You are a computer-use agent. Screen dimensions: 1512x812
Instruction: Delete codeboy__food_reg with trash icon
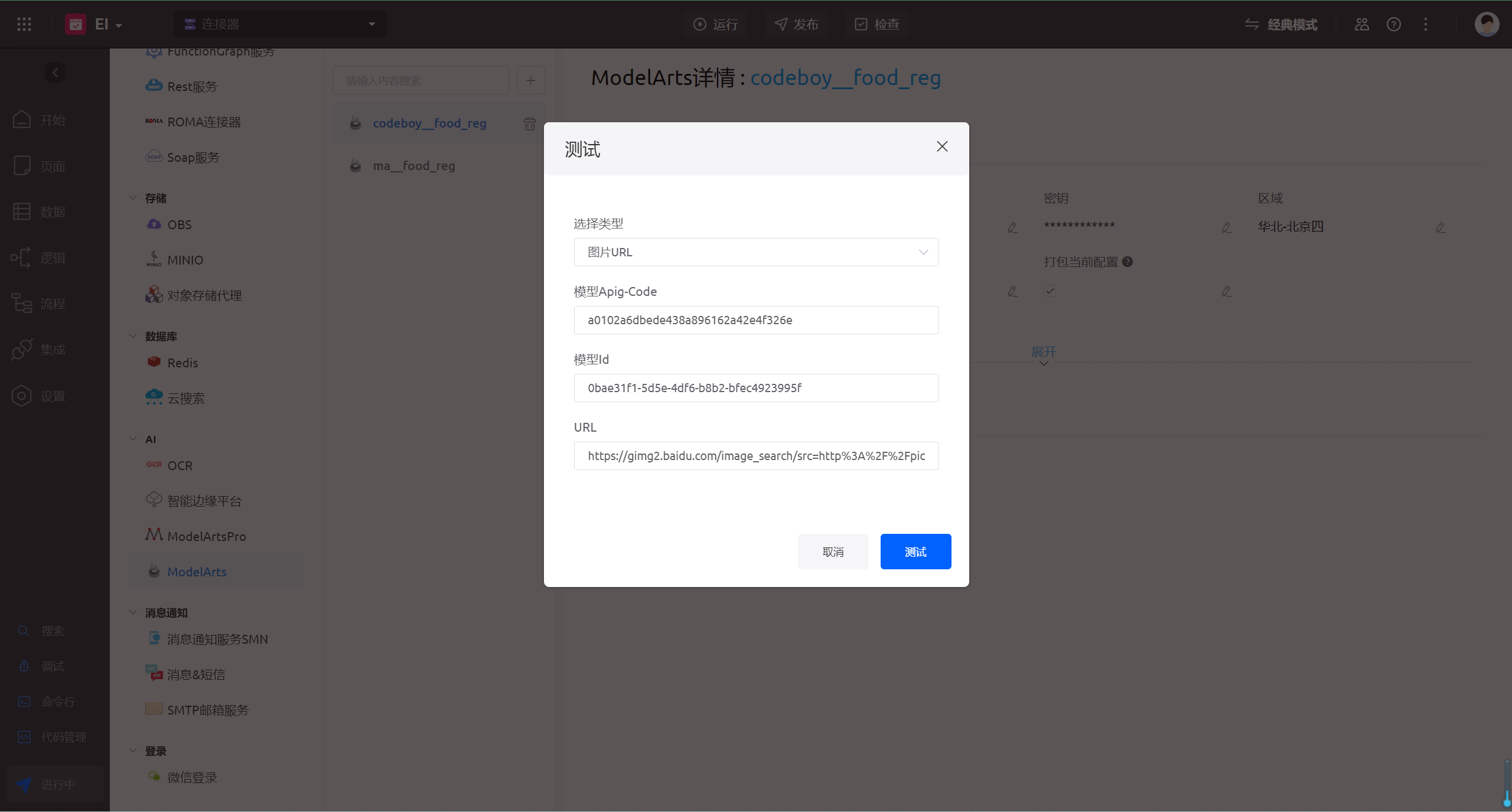point(529,123)
